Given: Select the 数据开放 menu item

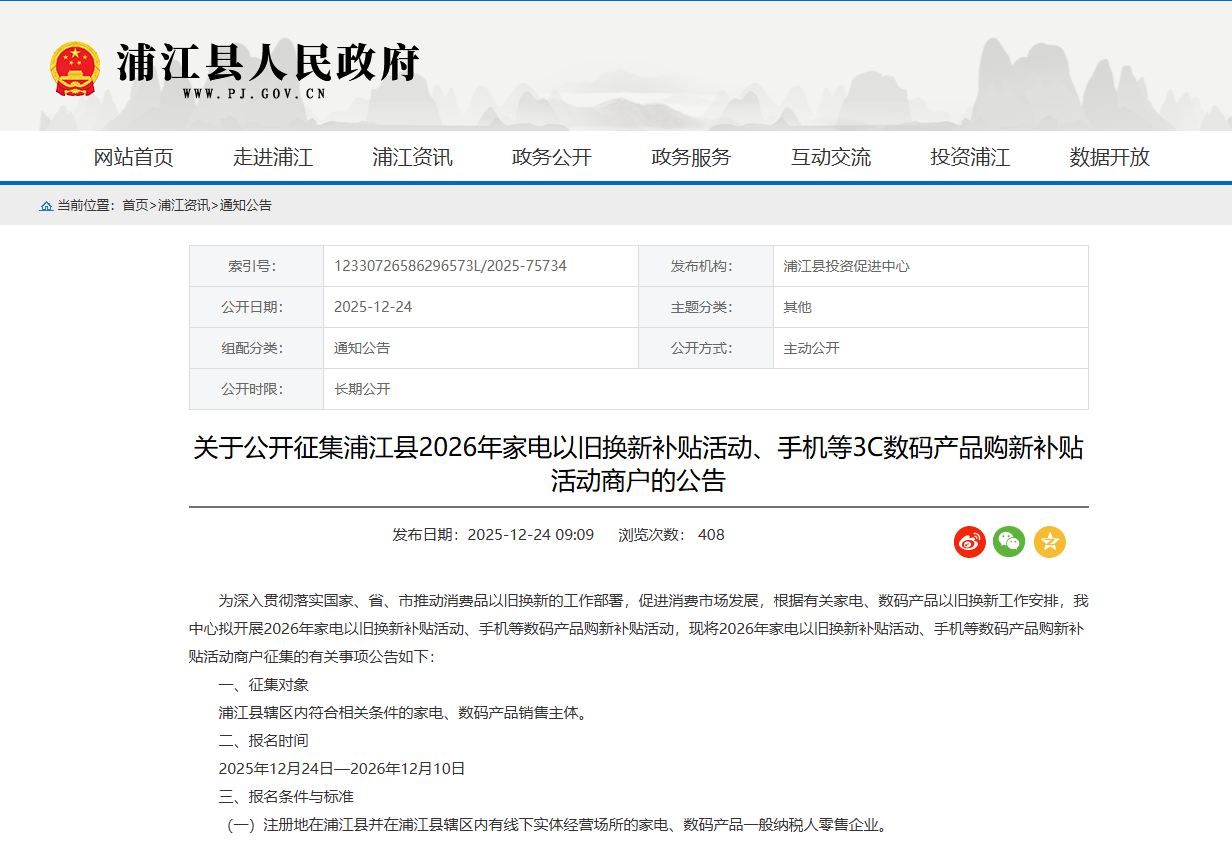Looking at the screenshot, I should pyautogui.click(x=1110, y=157).
